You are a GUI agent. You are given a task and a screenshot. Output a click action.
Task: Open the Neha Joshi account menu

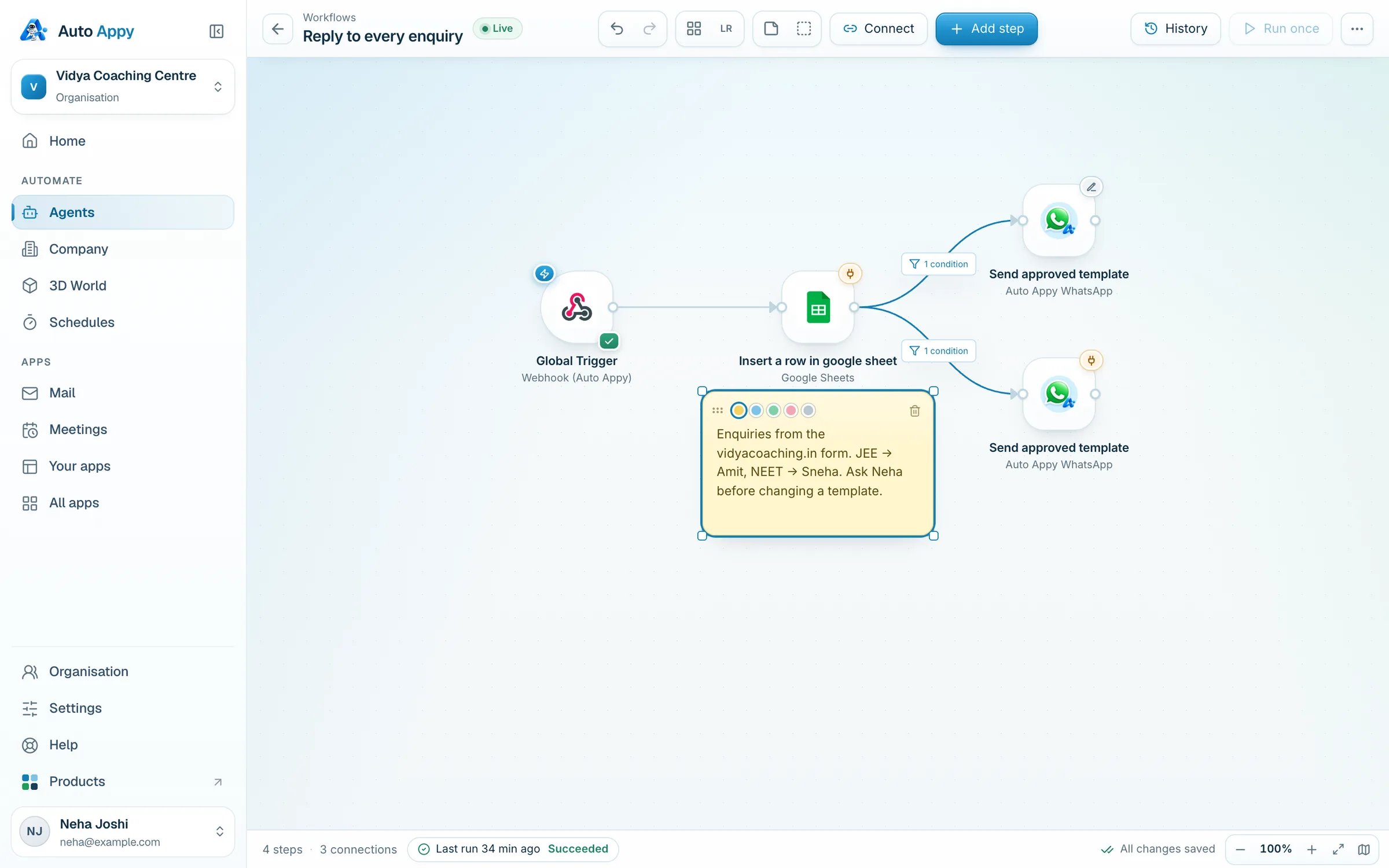(x=123, y=832)
